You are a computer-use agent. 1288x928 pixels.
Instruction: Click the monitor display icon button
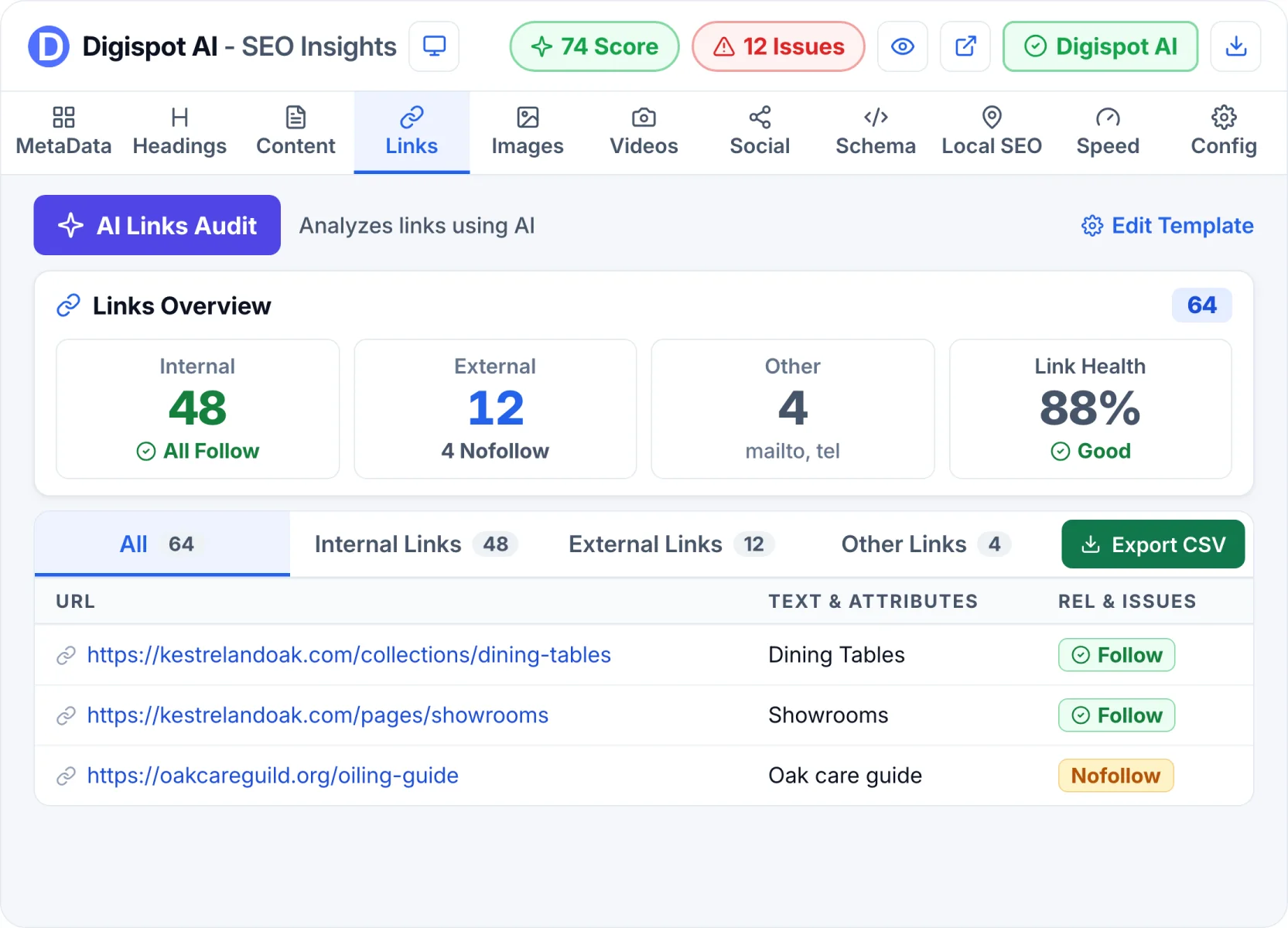[434, 46]
